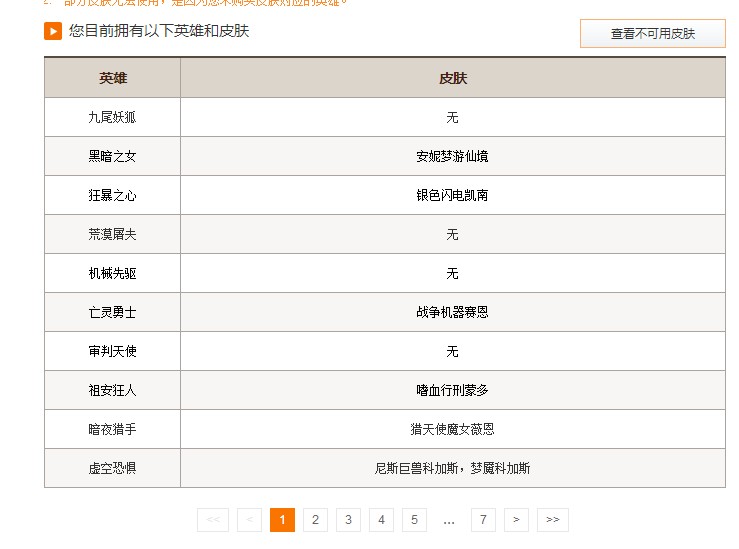Select hero 荒漠屠夫 cell
The height and width of the screenshot is (549, 739).
click(x=113, y=234)
